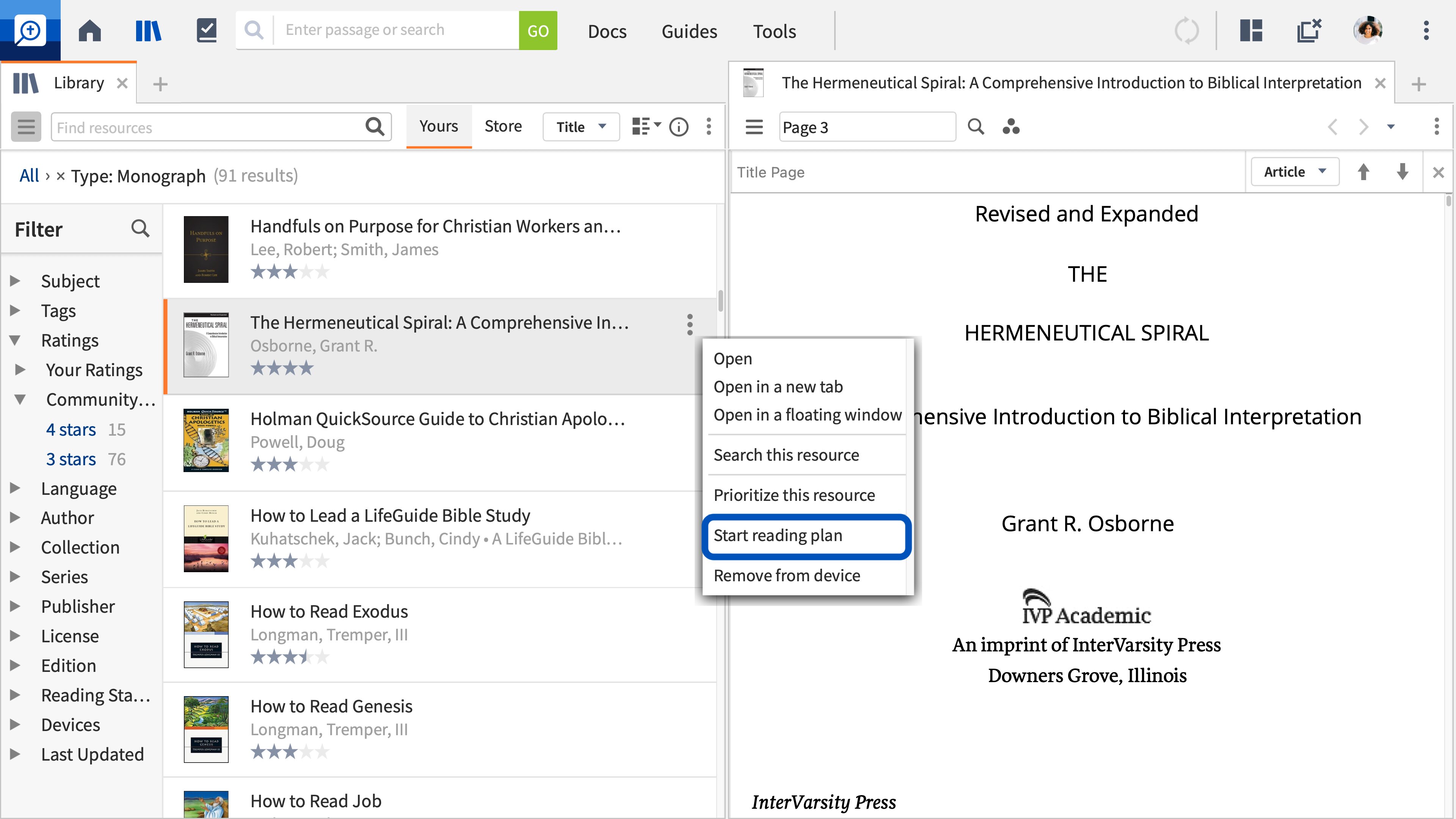Expand the Author filter

click(15, 517)
